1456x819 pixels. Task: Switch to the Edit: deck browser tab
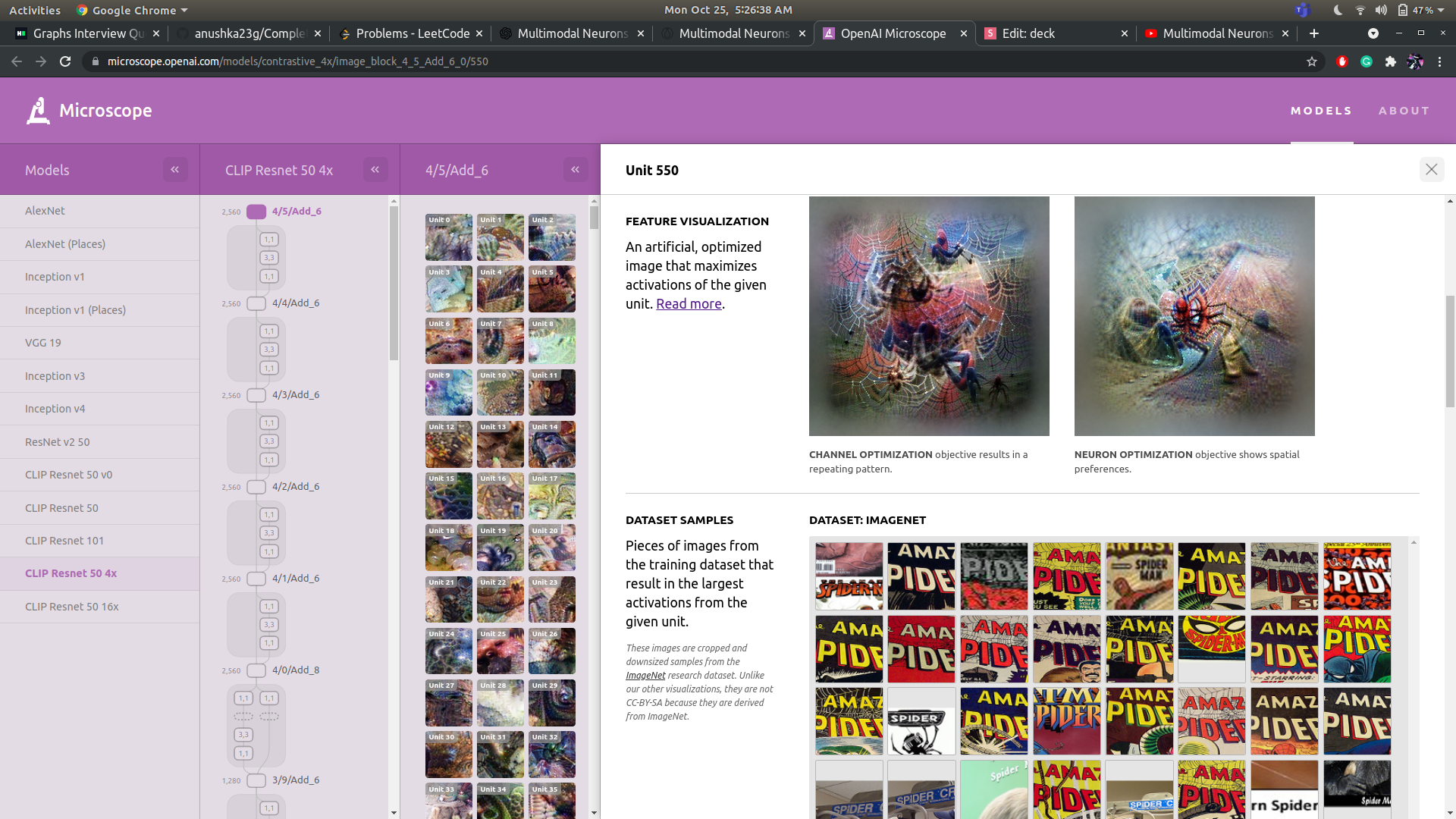coord(1028,33)
